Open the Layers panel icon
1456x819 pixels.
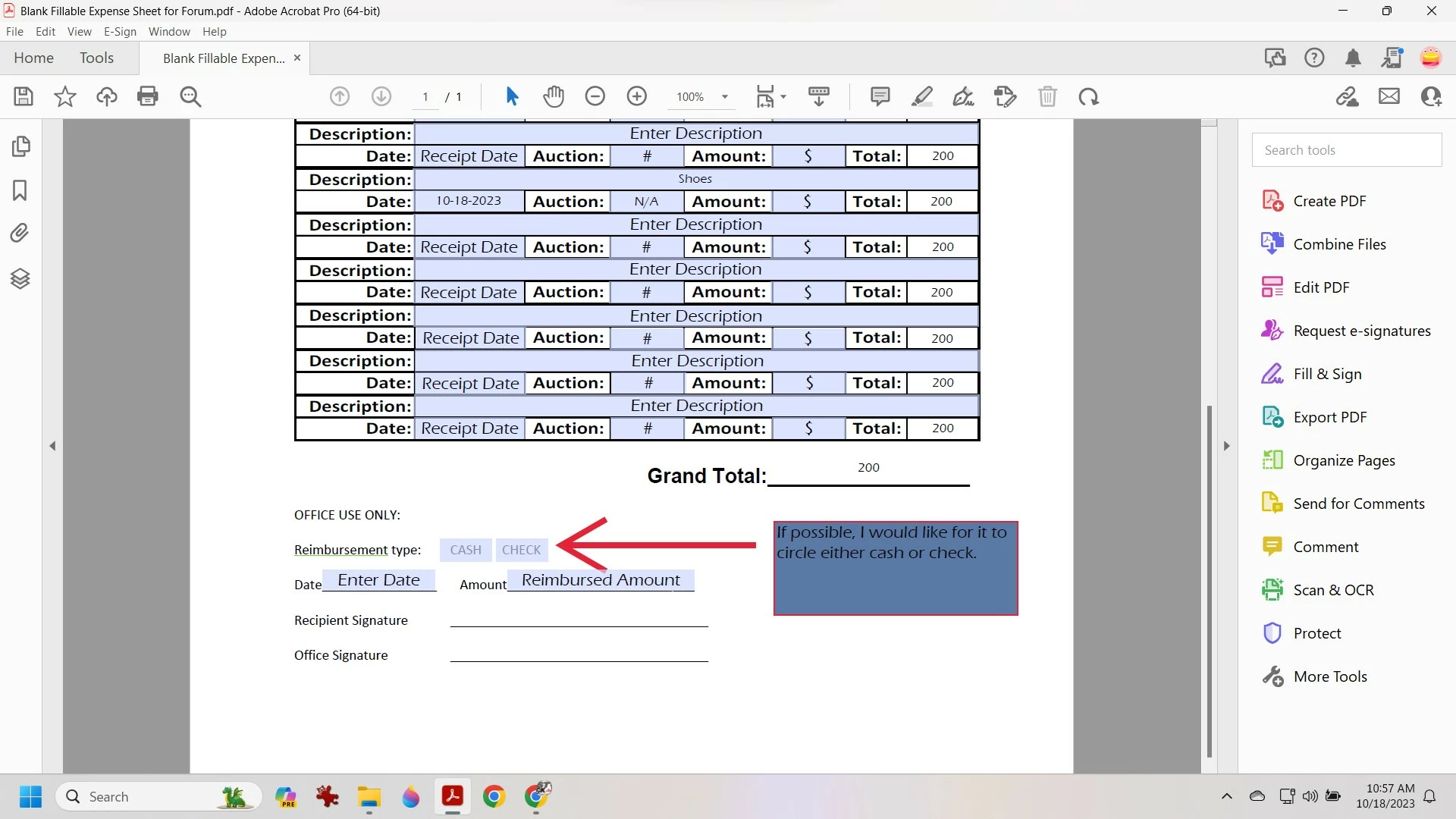click(x=20, y=279)
